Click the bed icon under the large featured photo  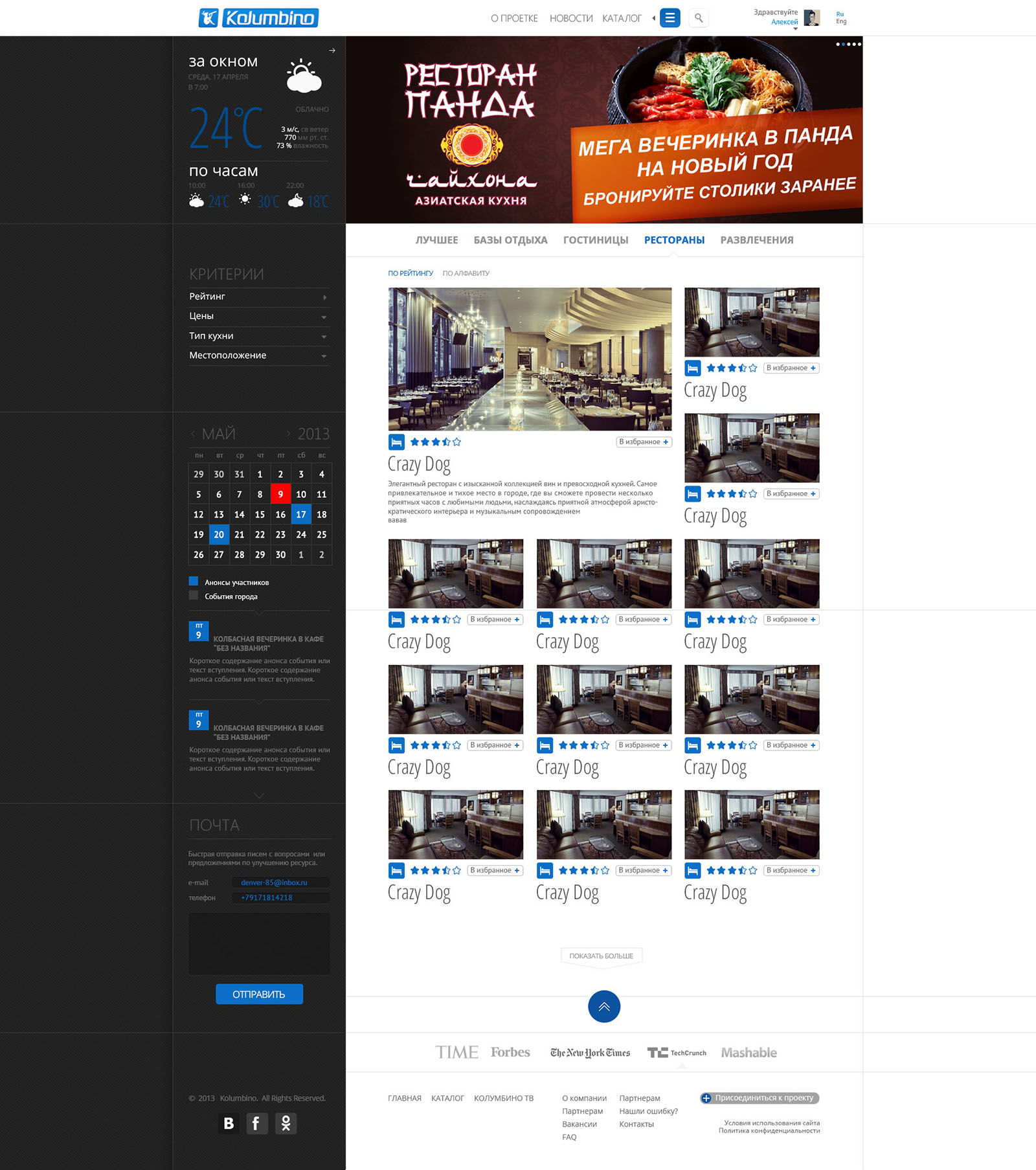click(396, 442)
